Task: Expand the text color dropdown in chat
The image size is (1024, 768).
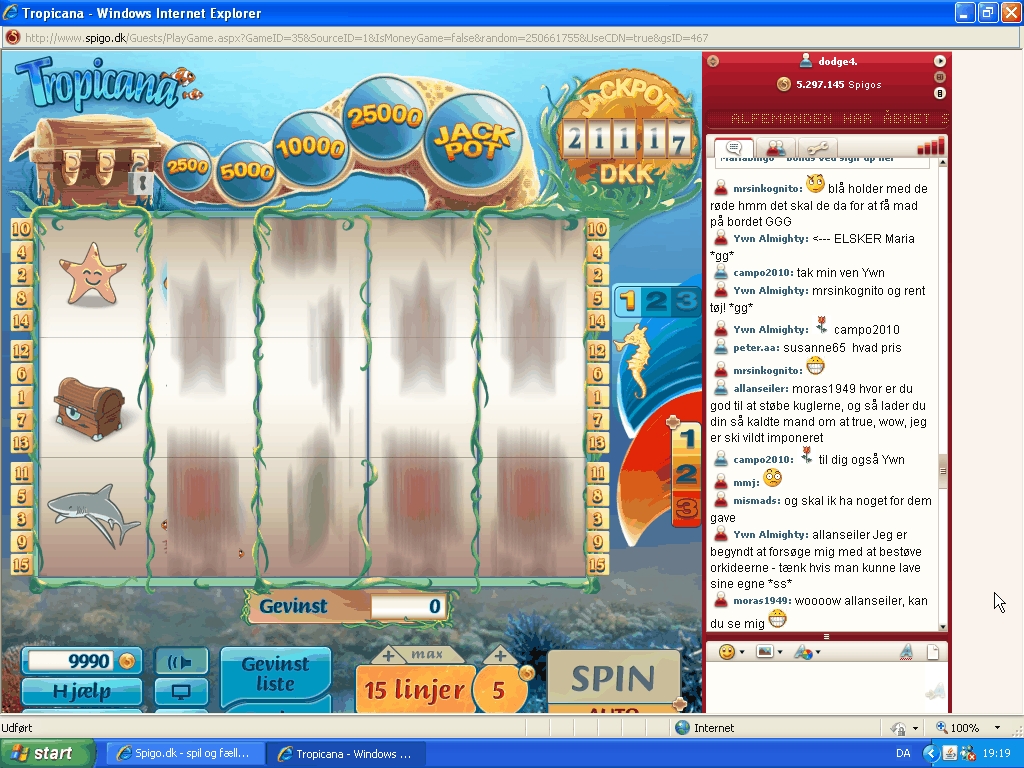Action: pos(806,652)
